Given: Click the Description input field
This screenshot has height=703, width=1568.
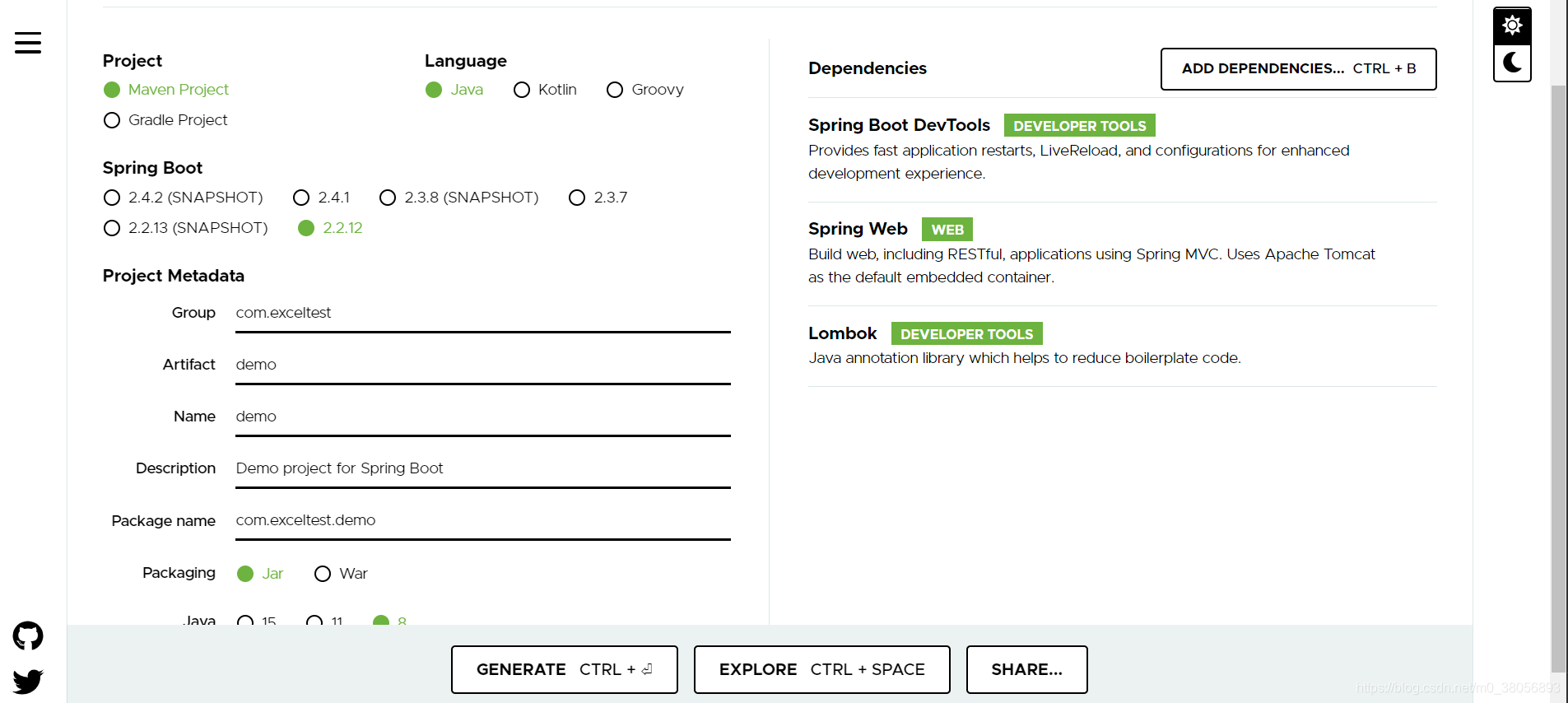Looking at the screenshot, I should tap(483, 469).
